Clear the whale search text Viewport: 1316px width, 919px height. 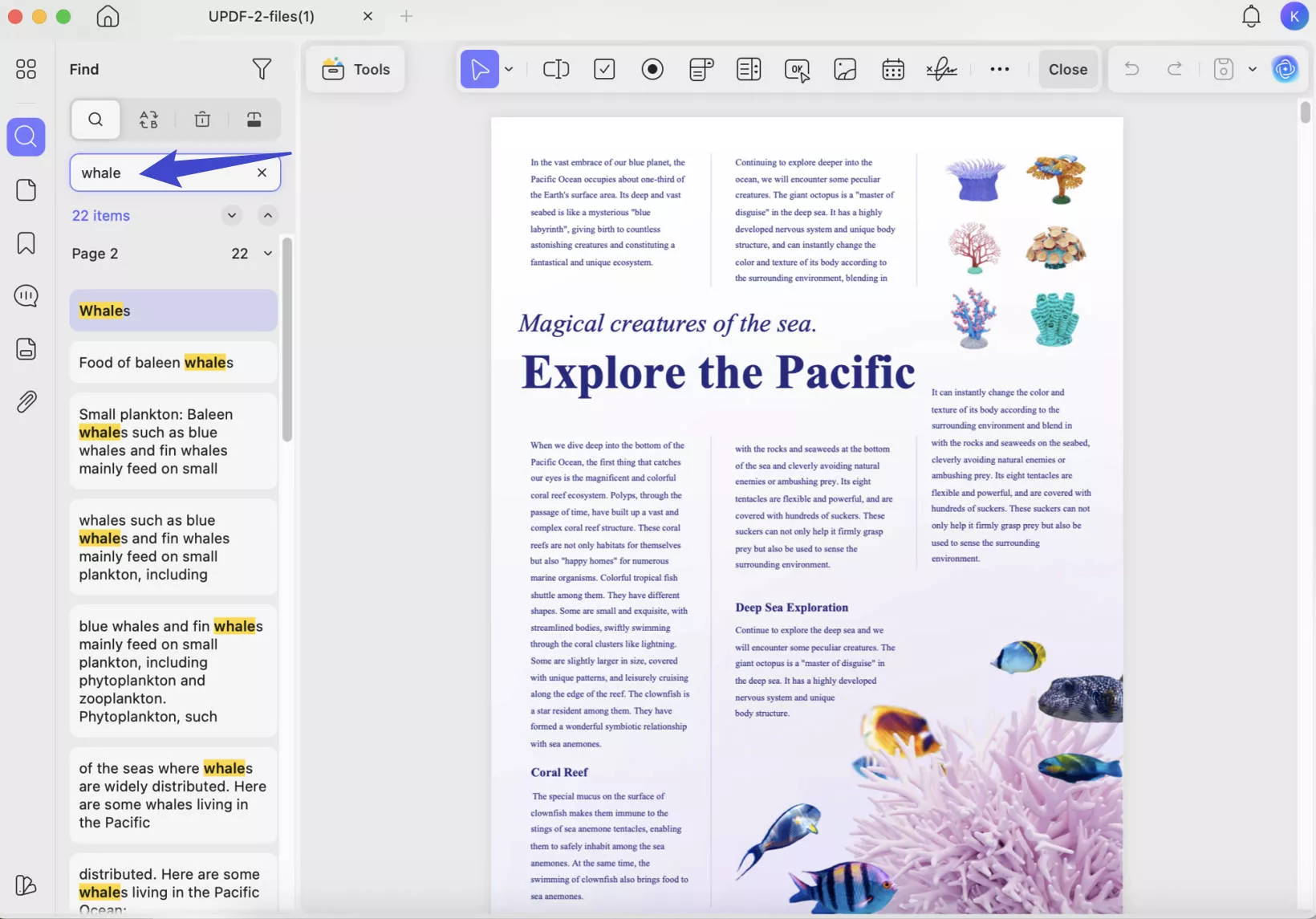click(x=261, y=173)
